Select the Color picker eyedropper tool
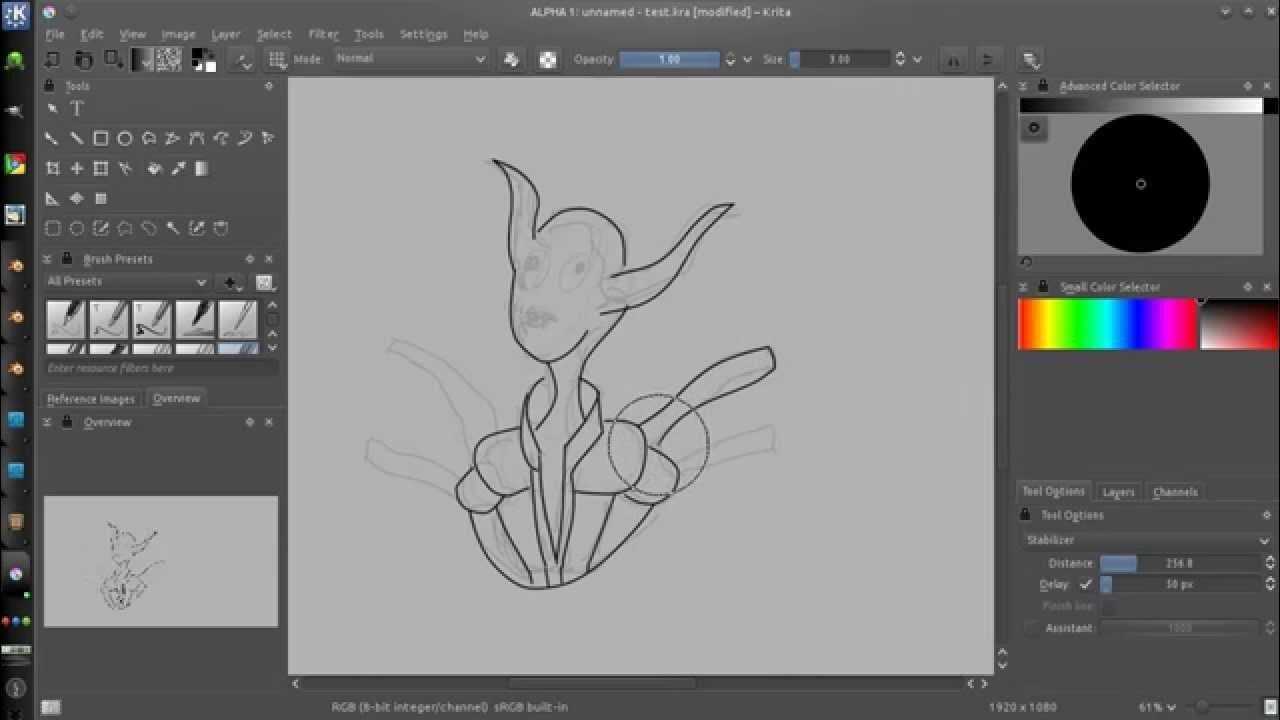The height and width of the screenshot is (720, 1280). coord(178,168)
